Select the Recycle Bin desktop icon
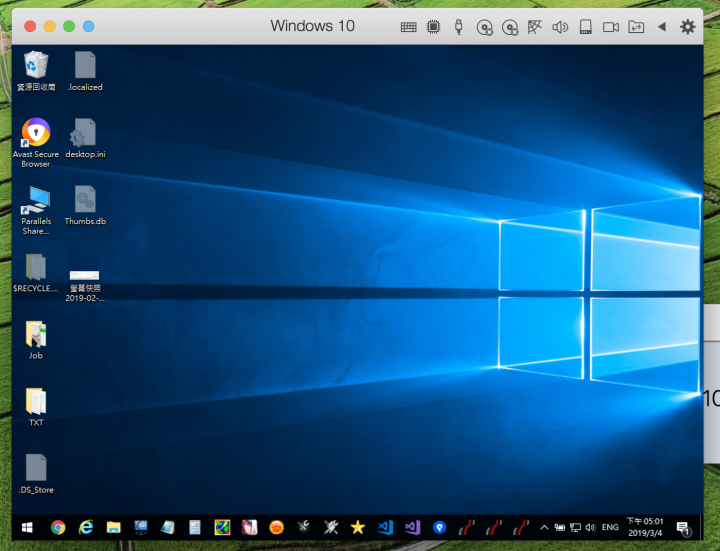The image size is (720, 551). (x=36, y=71)
